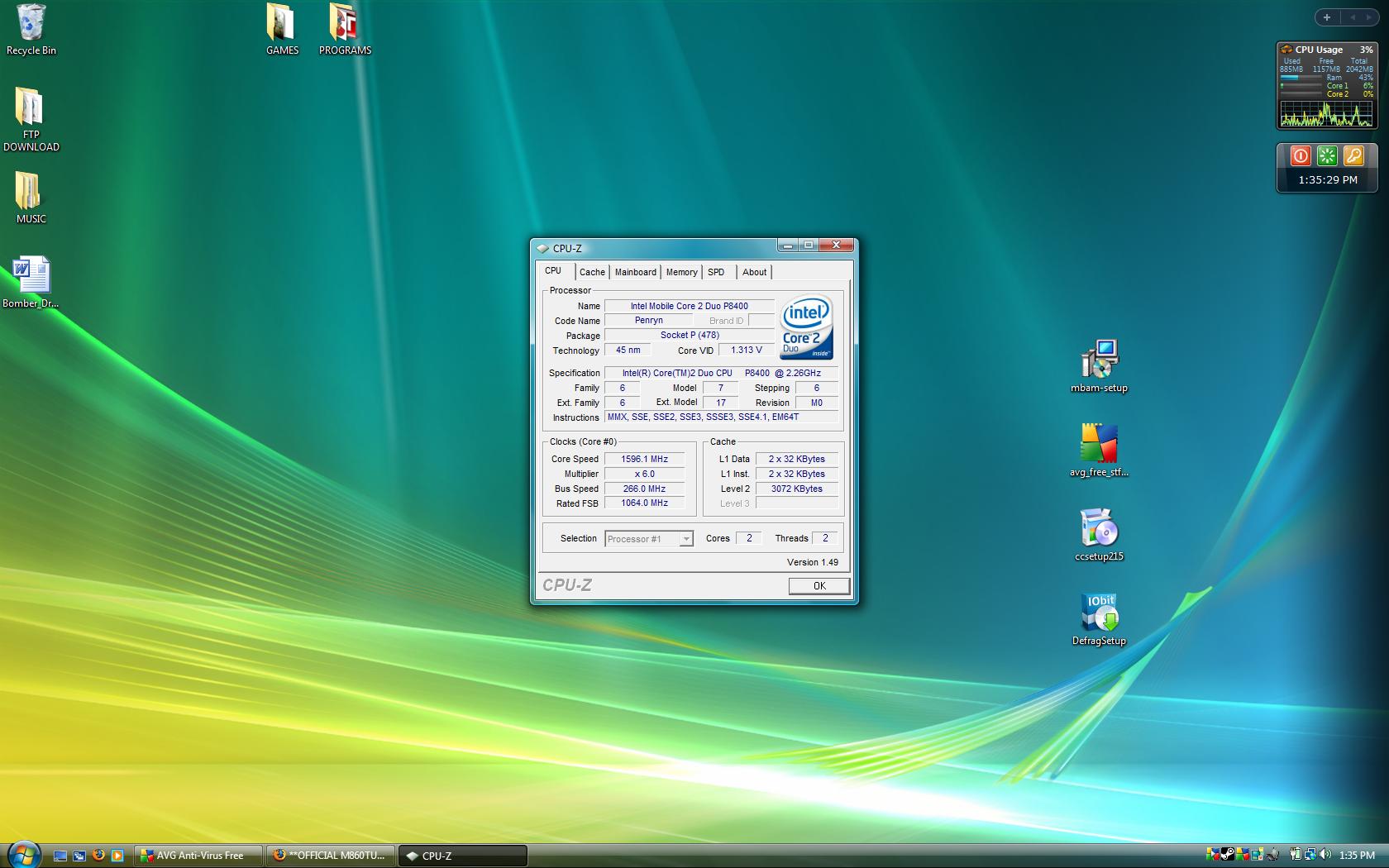Click Switch between windows in Quick Launch

click(x=79, y=856)
